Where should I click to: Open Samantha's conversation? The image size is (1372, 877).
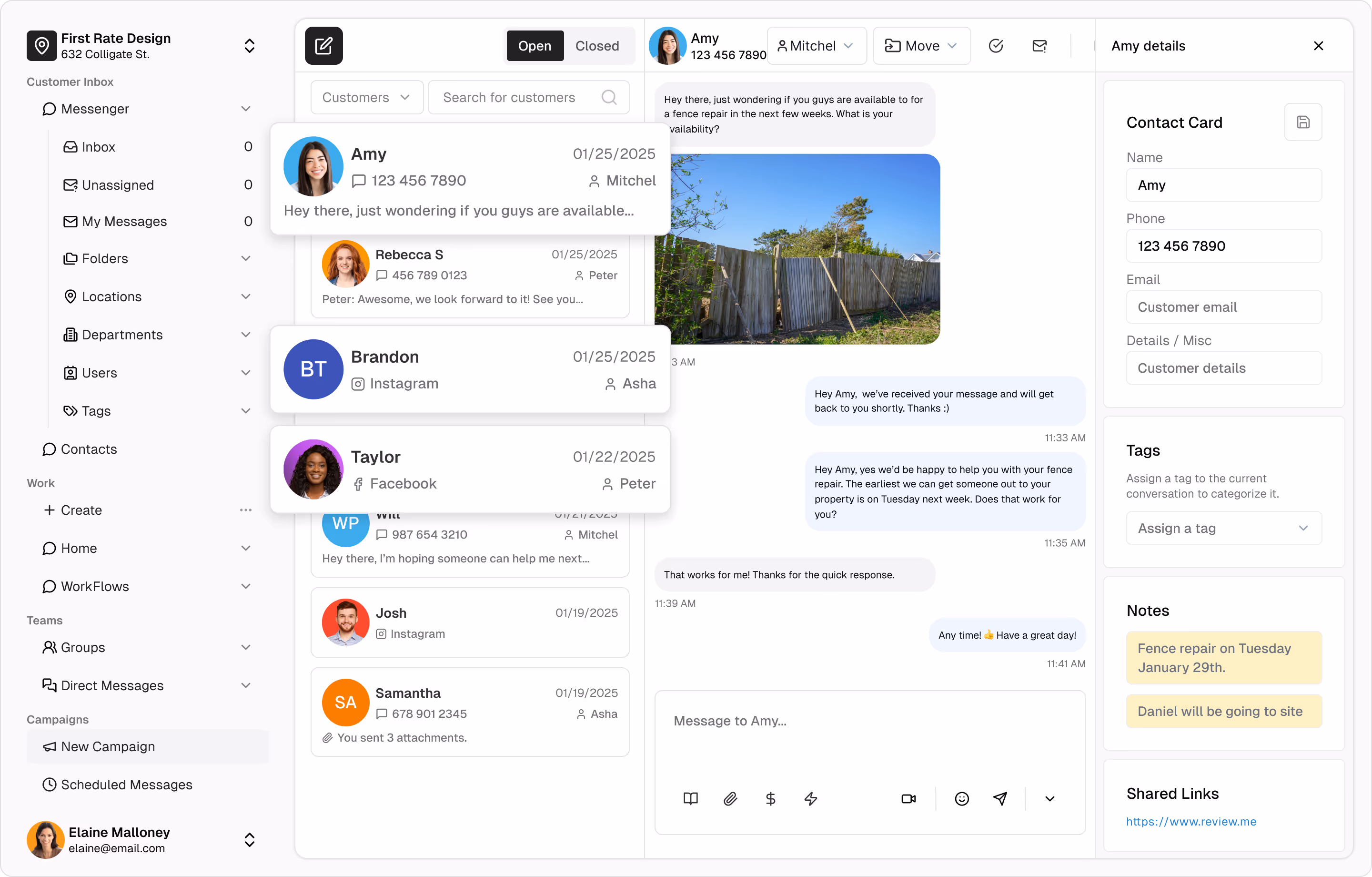point(470,712)
